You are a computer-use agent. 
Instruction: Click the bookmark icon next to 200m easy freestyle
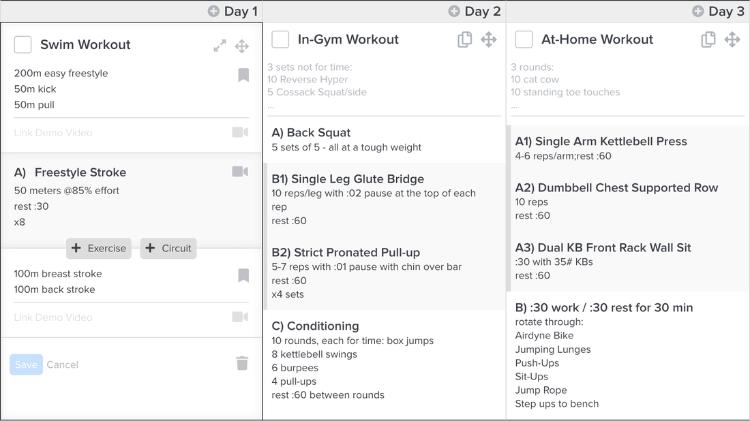(243, 75)
